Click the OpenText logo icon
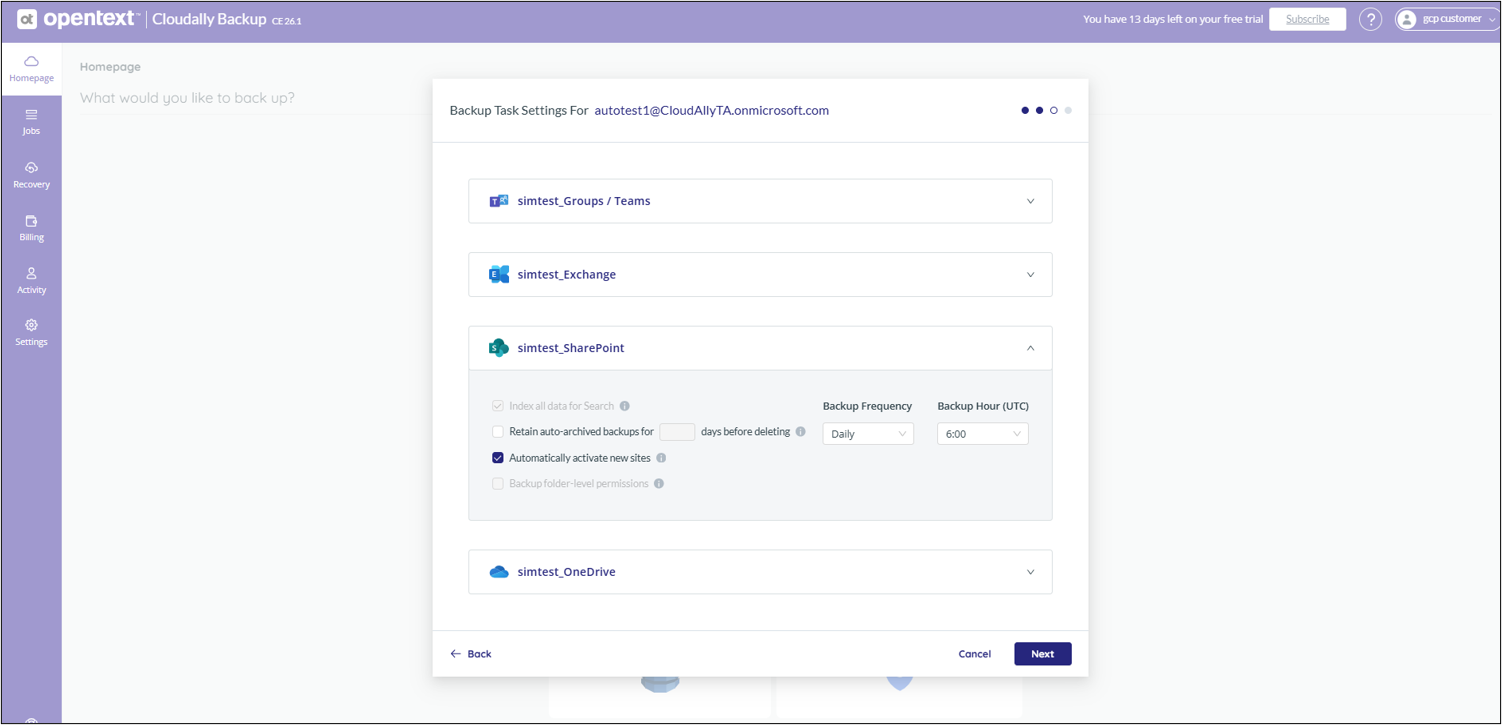 tap(27, 19)
